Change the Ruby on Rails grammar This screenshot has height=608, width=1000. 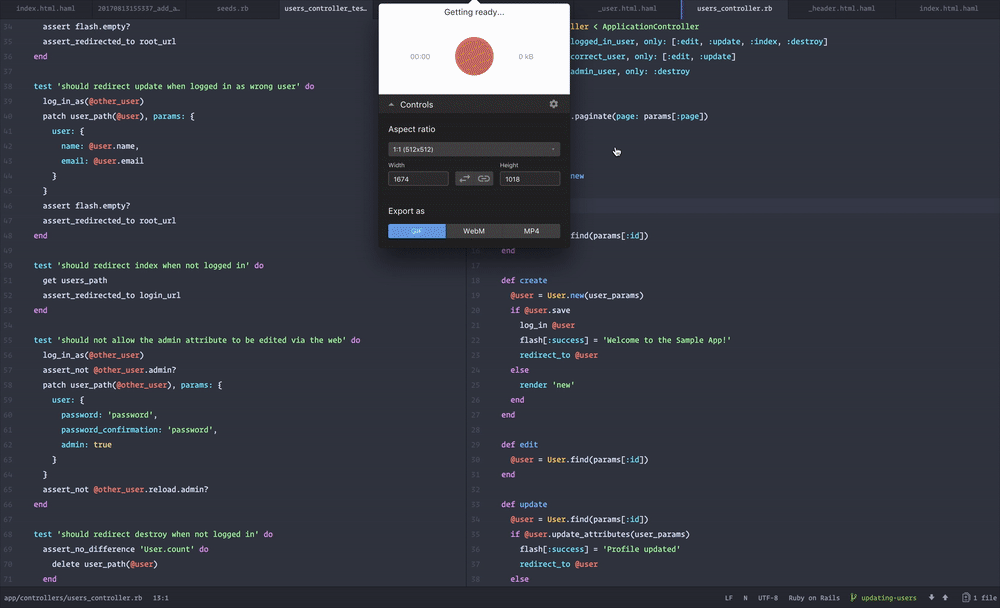[x=814, y=598]
